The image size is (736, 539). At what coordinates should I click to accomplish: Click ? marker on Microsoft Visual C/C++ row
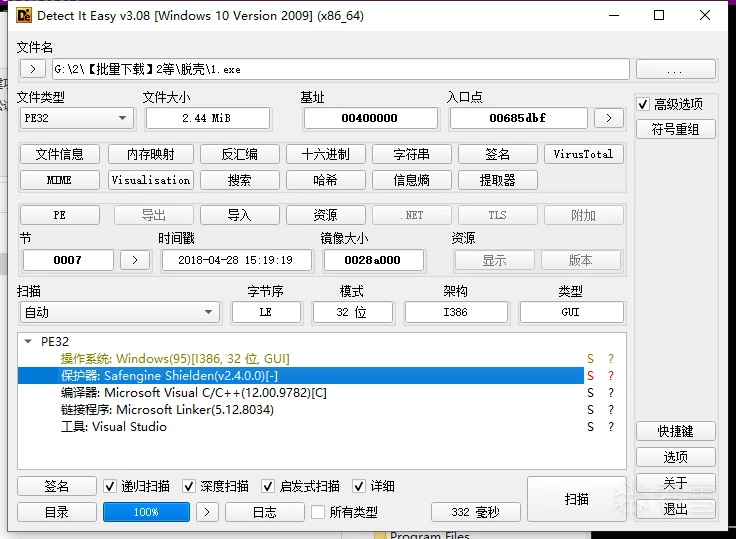pos(611,393)
